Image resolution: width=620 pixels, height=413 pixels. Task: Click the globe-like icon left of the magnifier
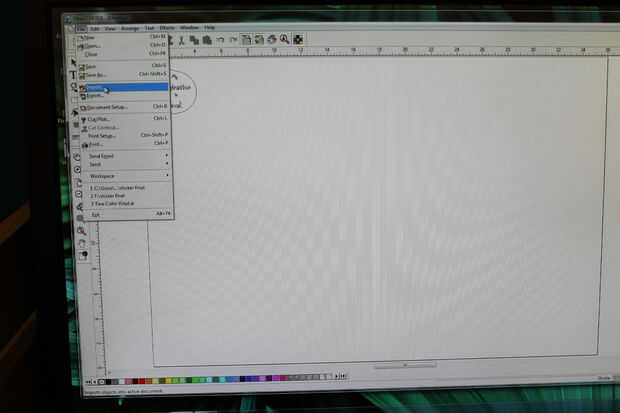[272, 39]
